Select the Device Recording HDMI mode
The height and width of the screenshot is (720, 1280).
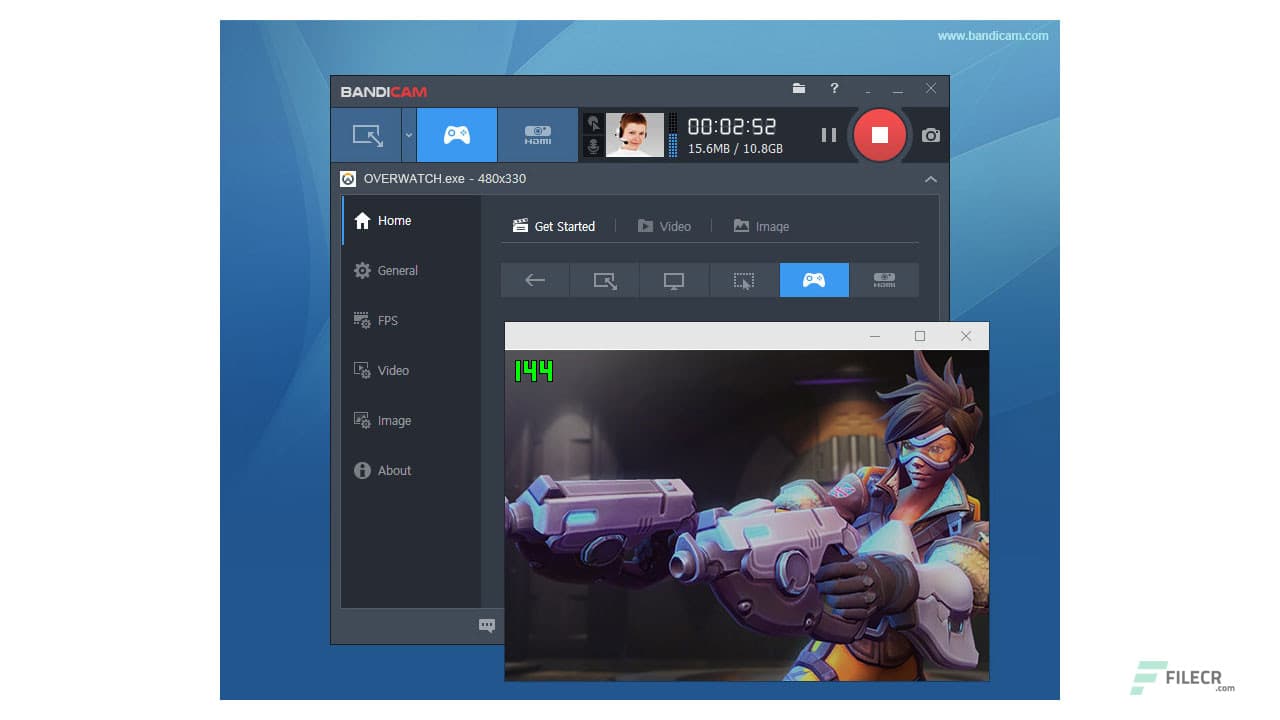click(537, 135)
